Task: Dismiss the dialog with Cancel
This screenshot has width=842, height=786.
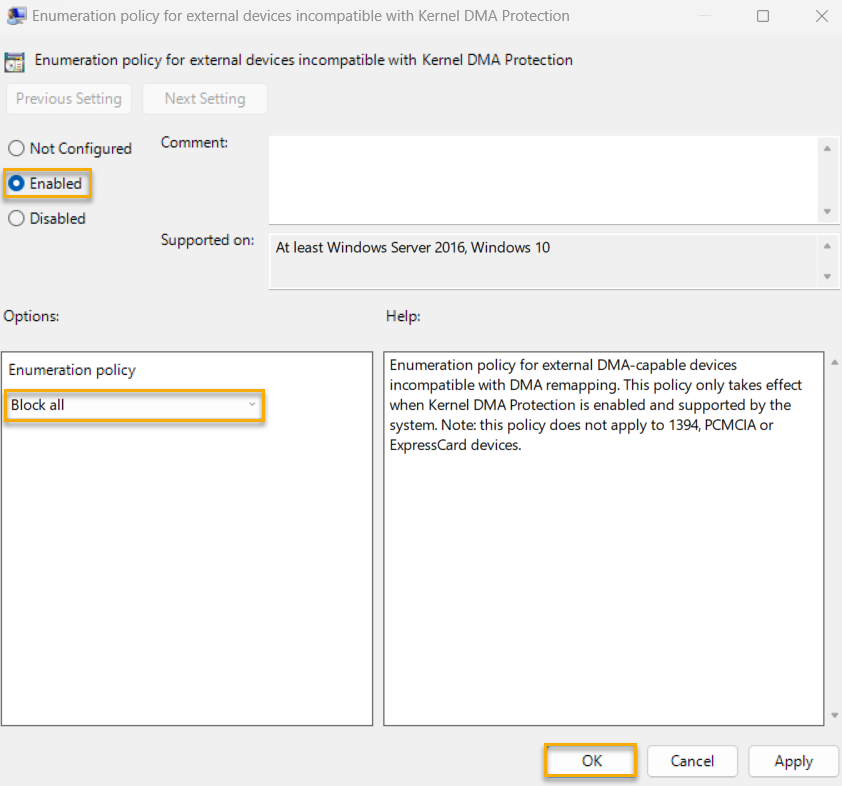Action: click(x=692, y=761)
